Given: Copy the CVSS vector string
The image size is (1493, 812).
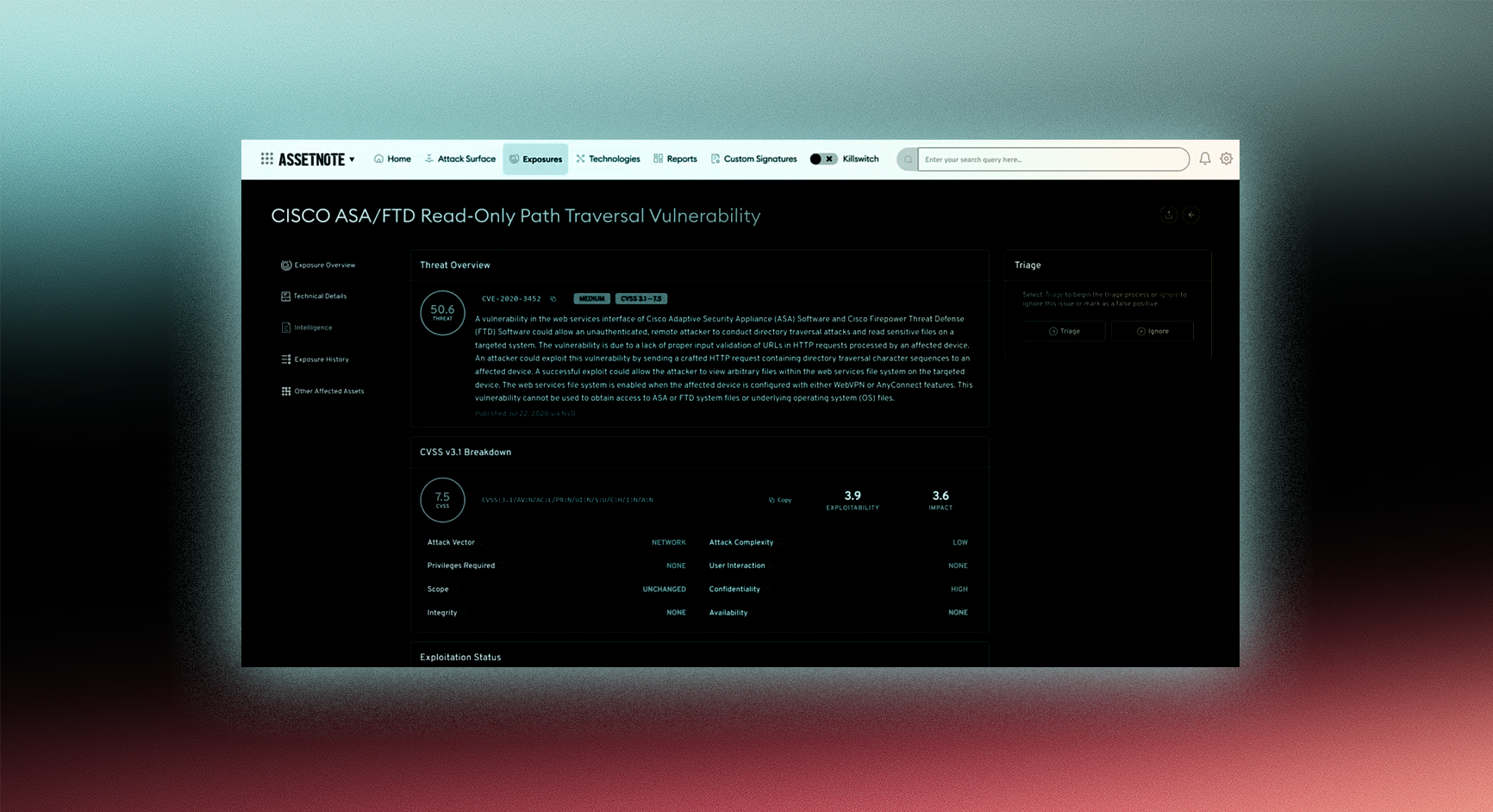Looking at the screenshot, I should (x=780, y=500).
